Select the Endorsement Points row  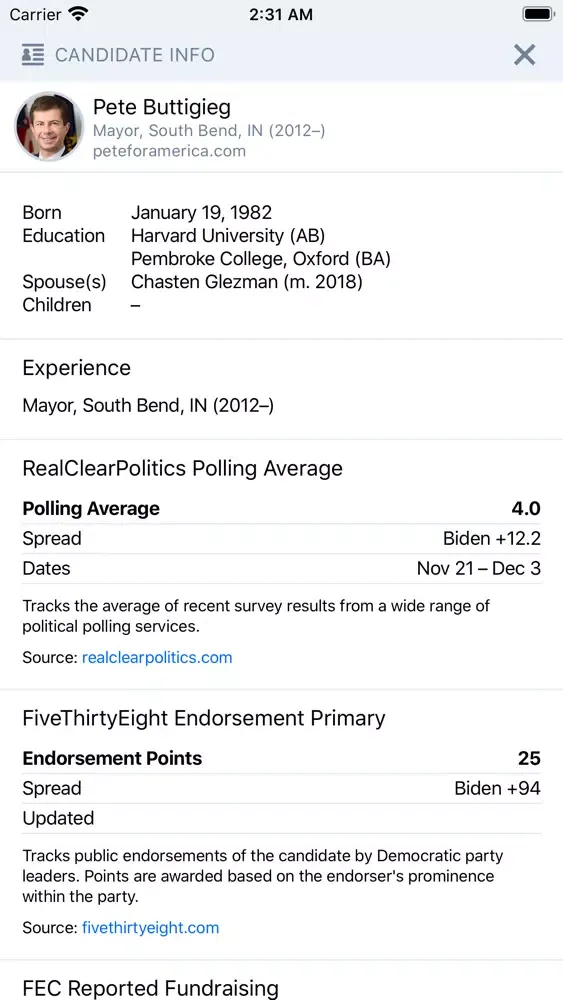pos(282,758)
